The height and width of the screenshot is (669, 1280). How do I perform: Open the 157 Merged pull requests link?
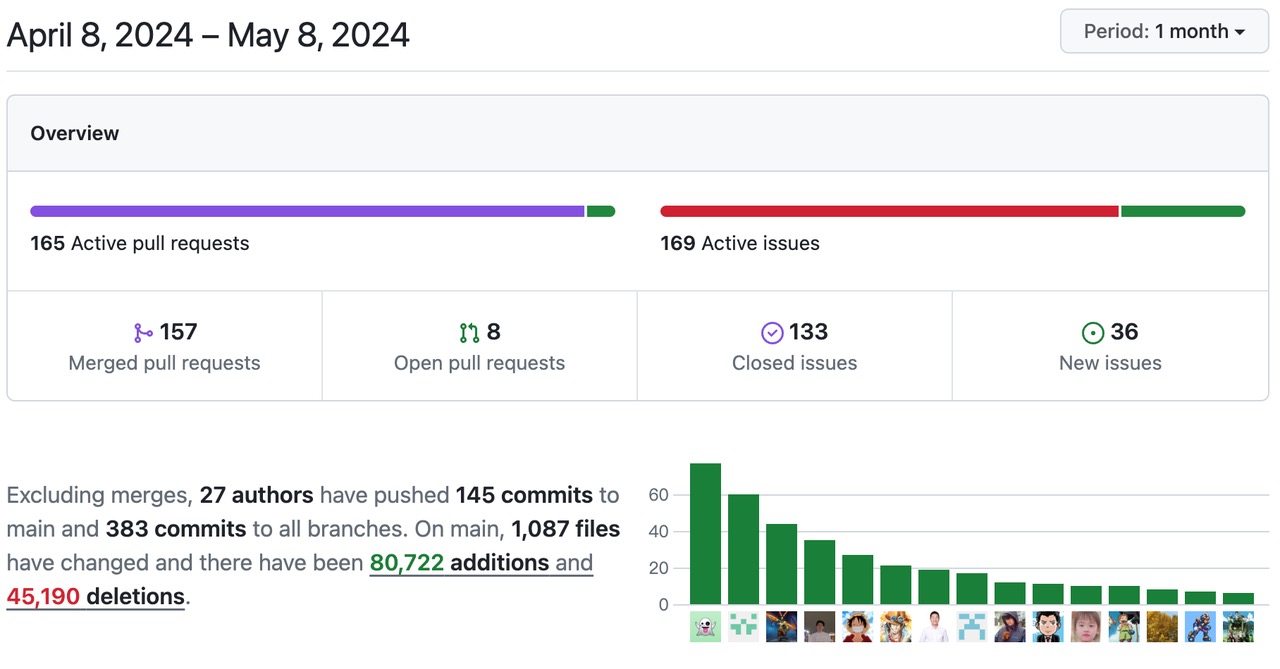coord(164,346)
